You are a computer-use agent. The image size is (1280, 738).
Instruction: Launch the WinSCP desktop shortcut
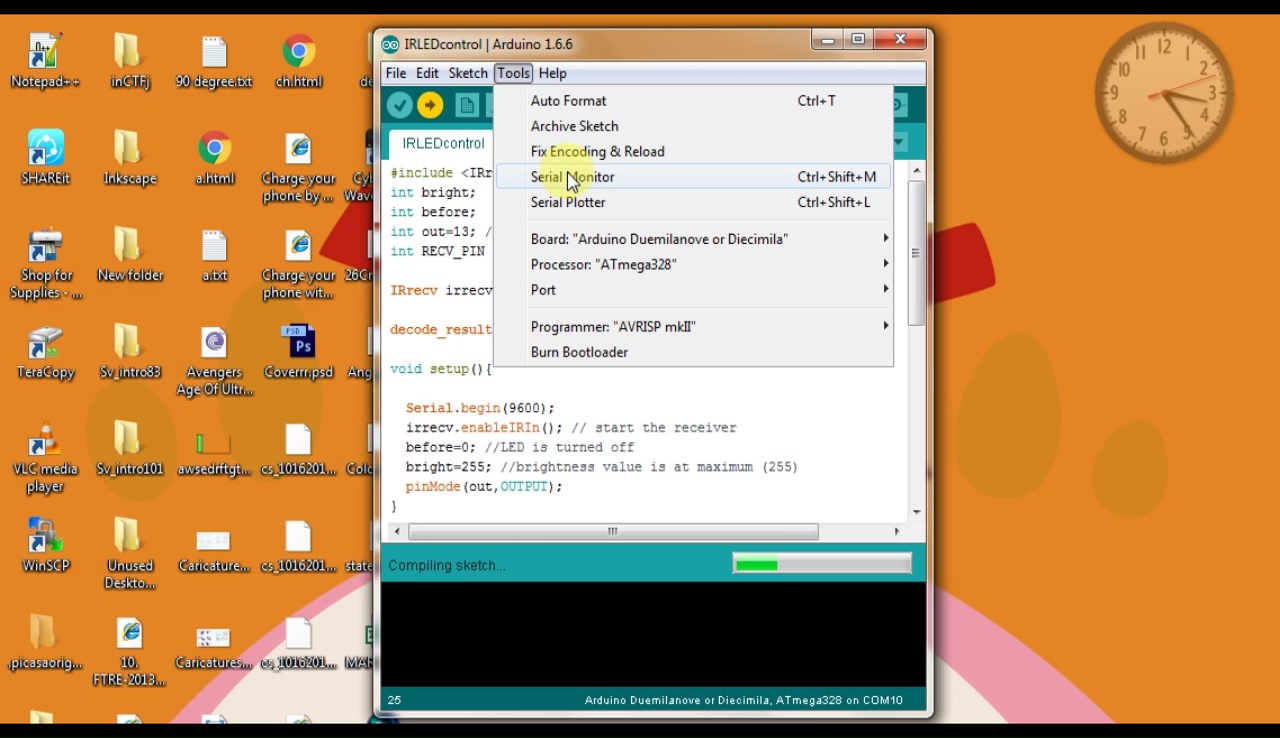coord(45,546)
